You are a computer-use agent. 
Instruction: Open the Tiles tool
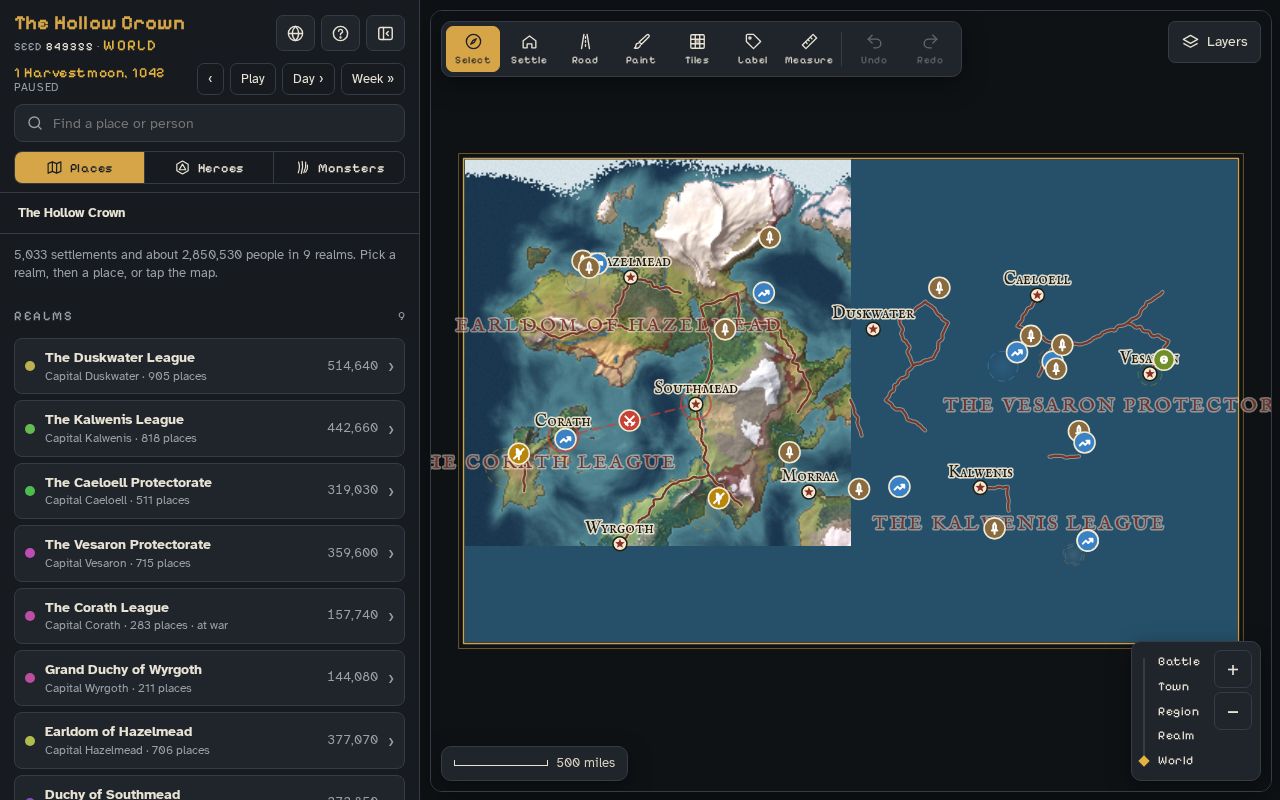(x=697, y=49)
